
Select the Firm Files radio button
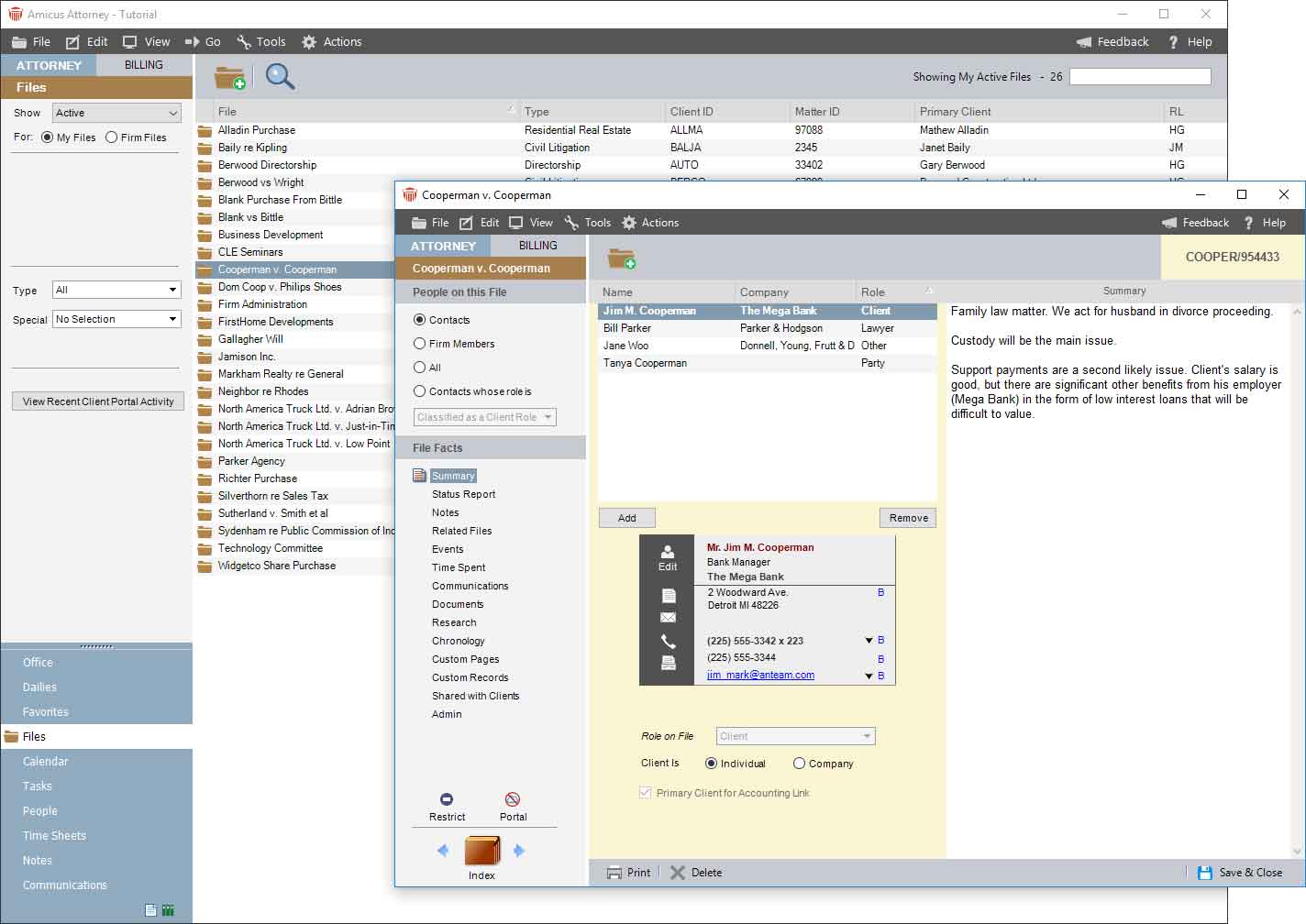click(x=111, y=137)
